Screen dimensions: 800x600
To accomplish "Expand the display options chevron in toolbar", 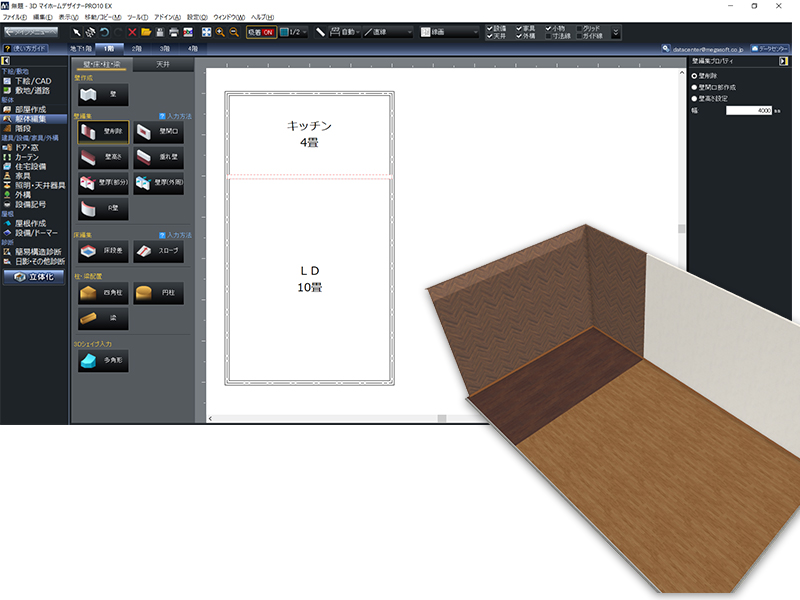I will (x=616, y=32).
